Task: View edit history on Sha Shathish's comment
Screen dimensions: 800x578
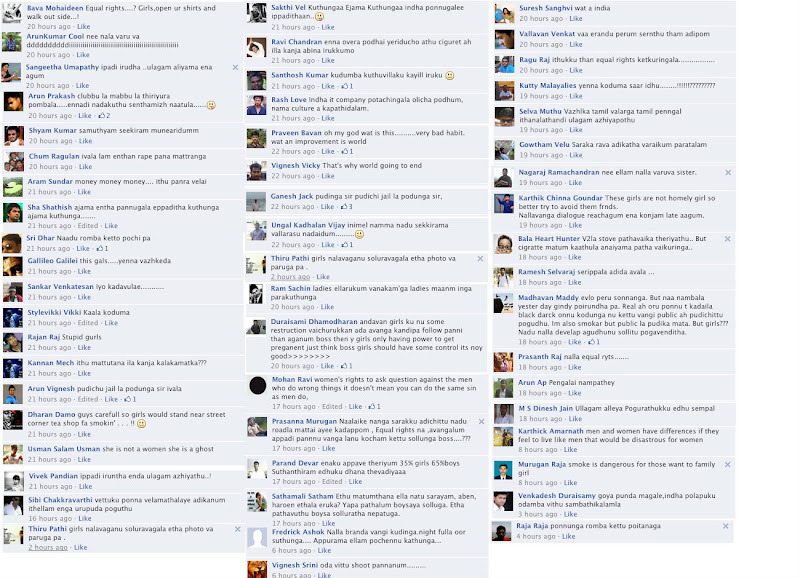Action: 88,225
